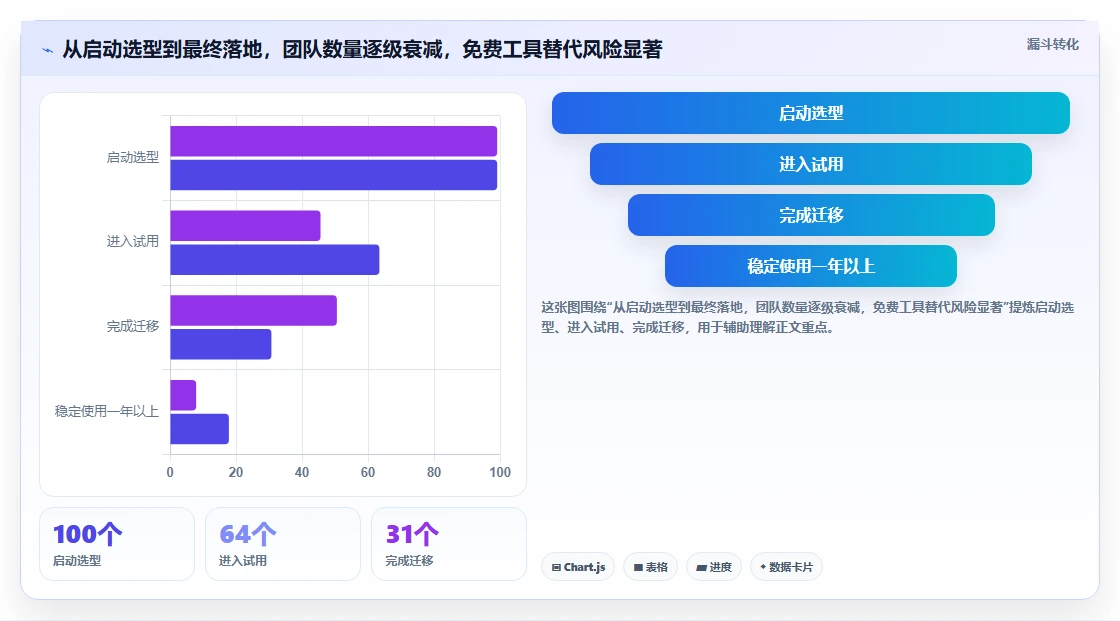This screenshot has width=1120, height=621.
Task: Click the x-axis value 0
Action: (170, 472)
